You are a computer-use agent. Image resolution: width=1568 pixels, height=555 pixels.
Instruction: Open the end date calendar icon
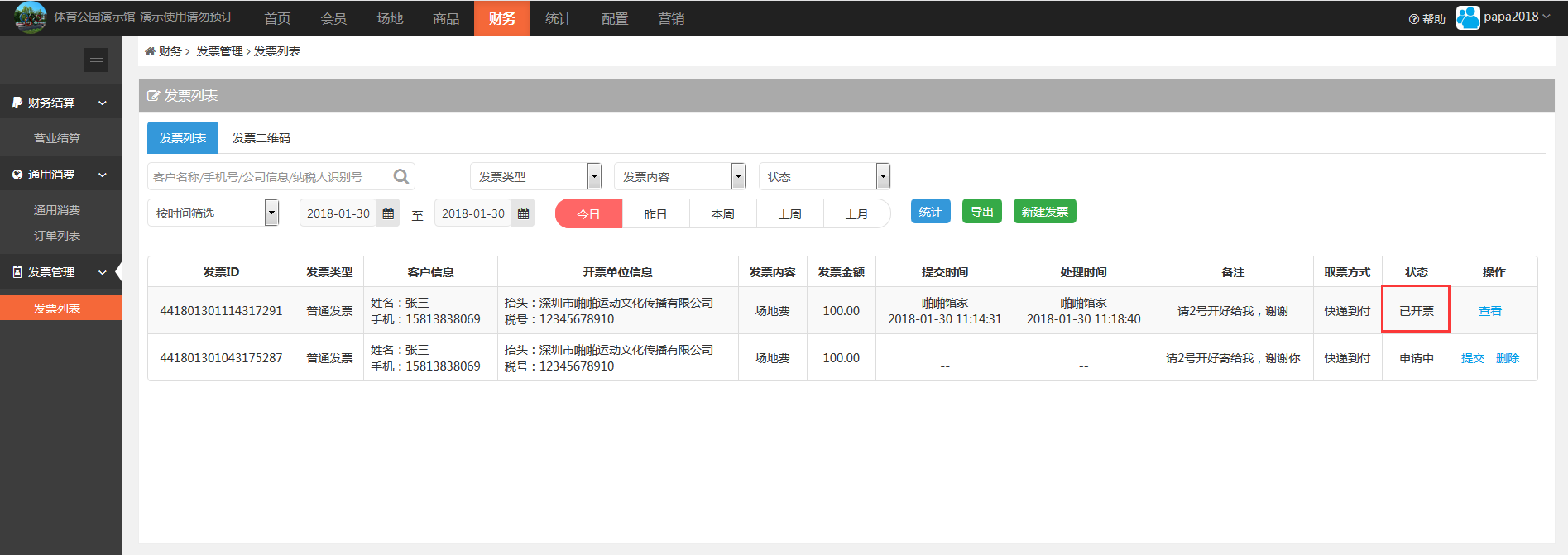(x=523, y=213)
